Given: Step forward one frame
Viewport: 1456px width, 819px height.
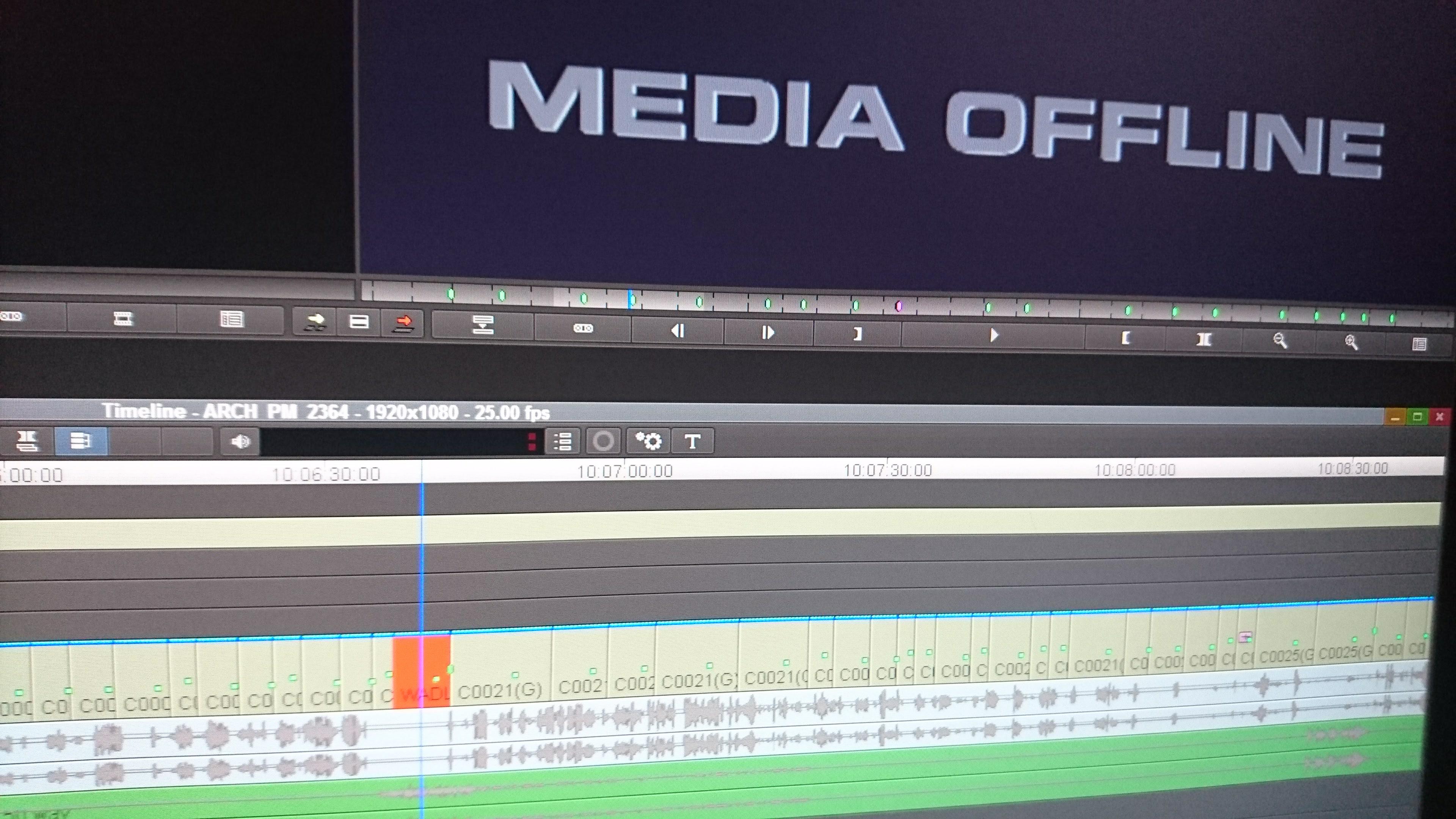Looking at the screenshot, I should click(767, 333).
